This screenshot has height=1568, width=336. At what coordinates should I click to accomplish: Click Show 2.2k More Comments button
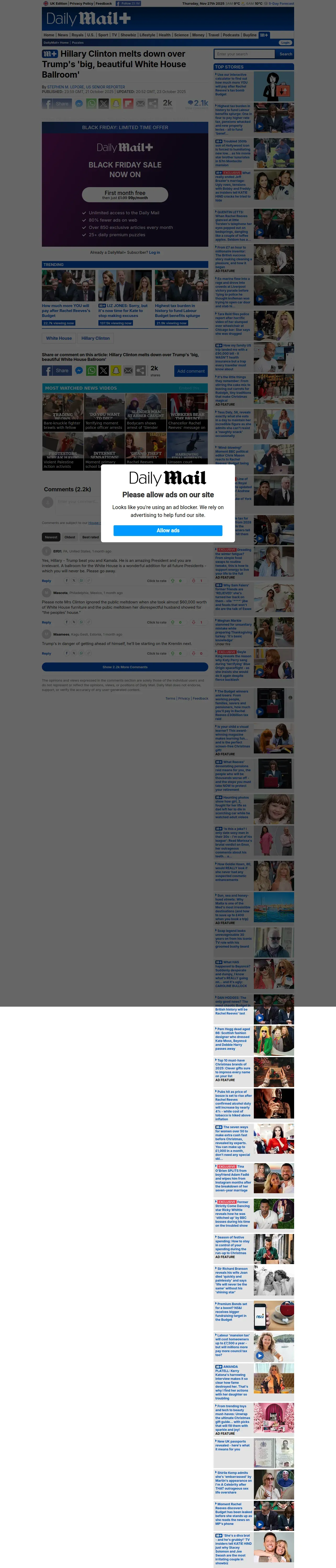coord(125,667)
